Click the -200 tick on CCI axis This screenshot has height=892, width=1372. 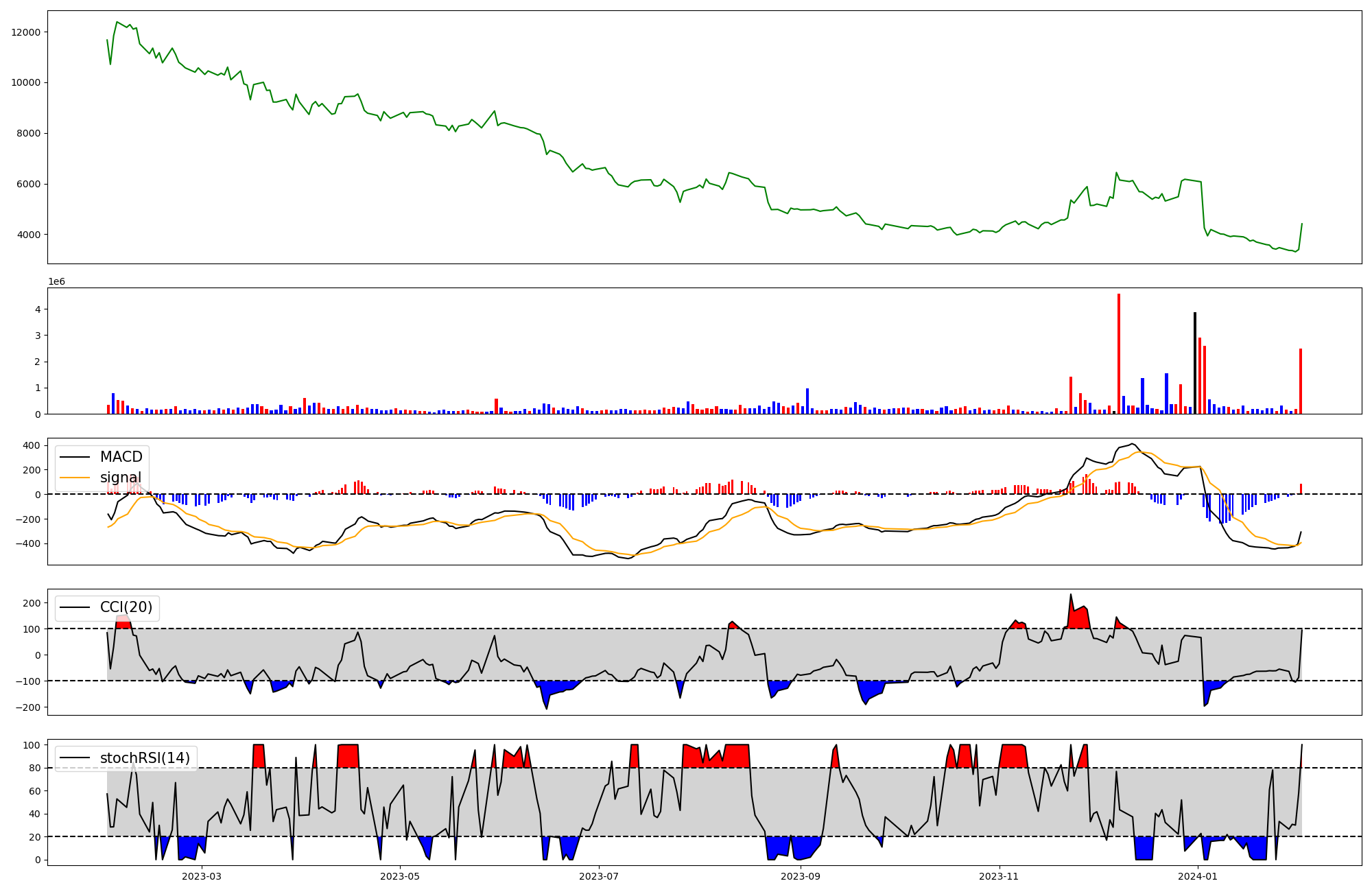pos(28,707)
